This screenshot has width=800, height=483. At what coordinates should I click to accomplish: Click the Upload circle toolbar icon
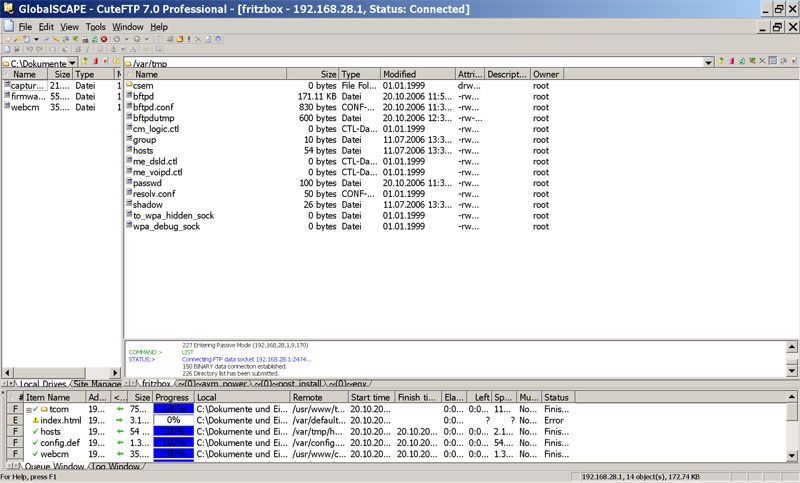(x=137, y=39)
